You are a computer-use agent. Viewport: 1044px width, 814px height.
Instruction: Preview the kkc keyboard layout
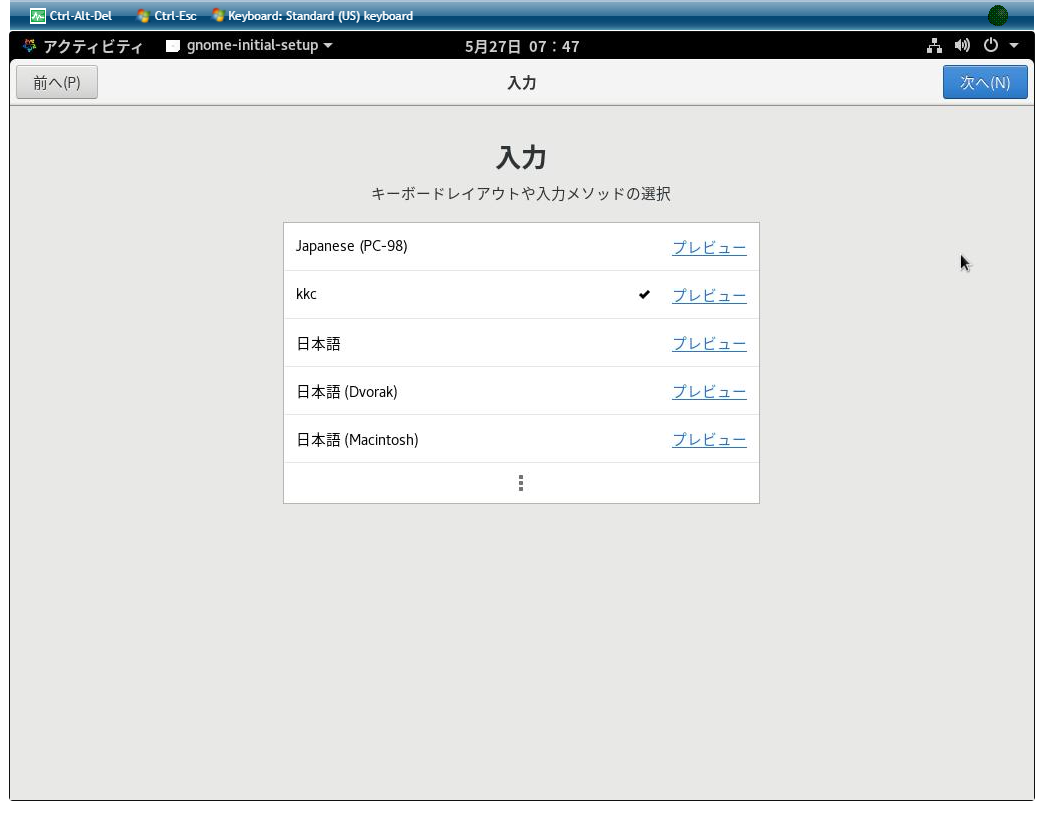pos(709,296)
